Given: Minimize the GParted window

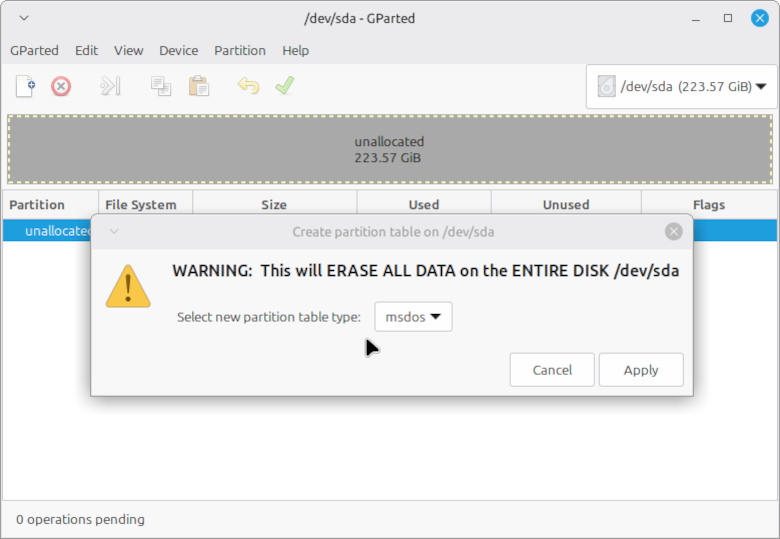Looking at the screenshot, I should point(696,19).
